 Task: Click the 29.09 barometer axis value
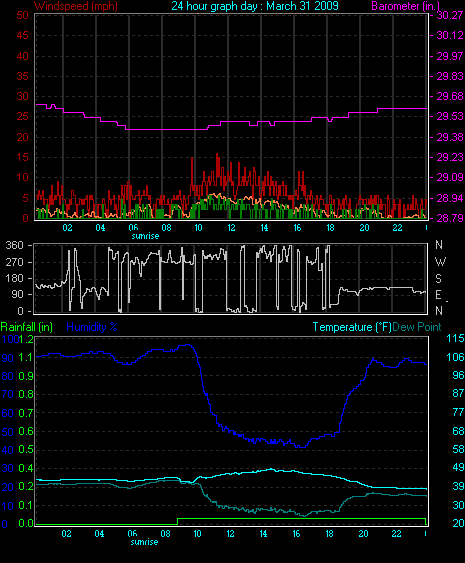(x=450, y=177)
